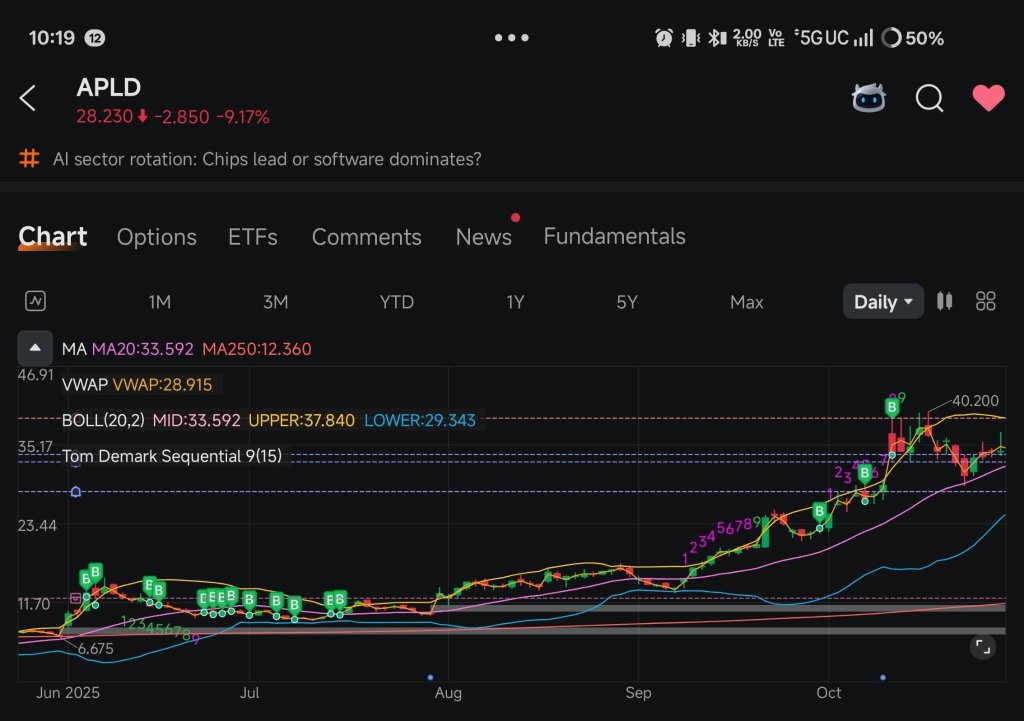Open the candlestick chart style icon
Screen dimensions: 1024x721
(944, 301)
